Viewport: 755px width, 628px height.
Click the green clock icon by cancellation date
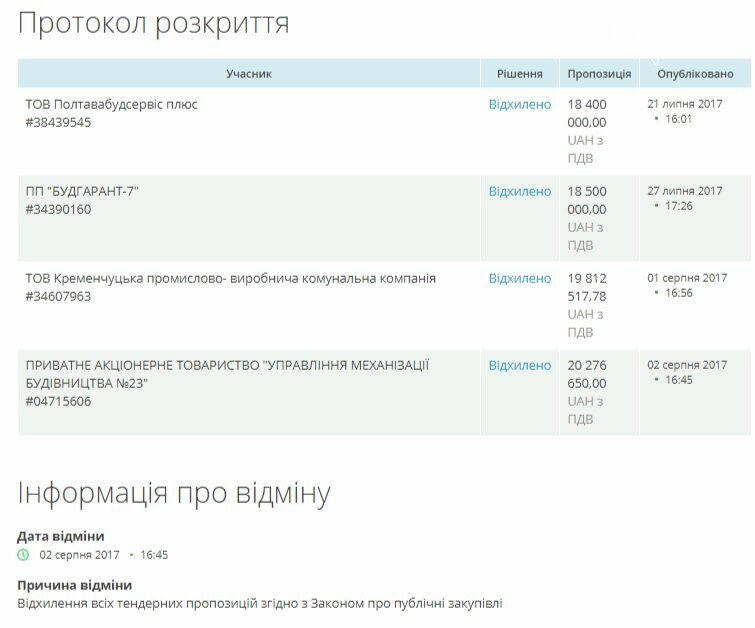(x=23, y=555)
